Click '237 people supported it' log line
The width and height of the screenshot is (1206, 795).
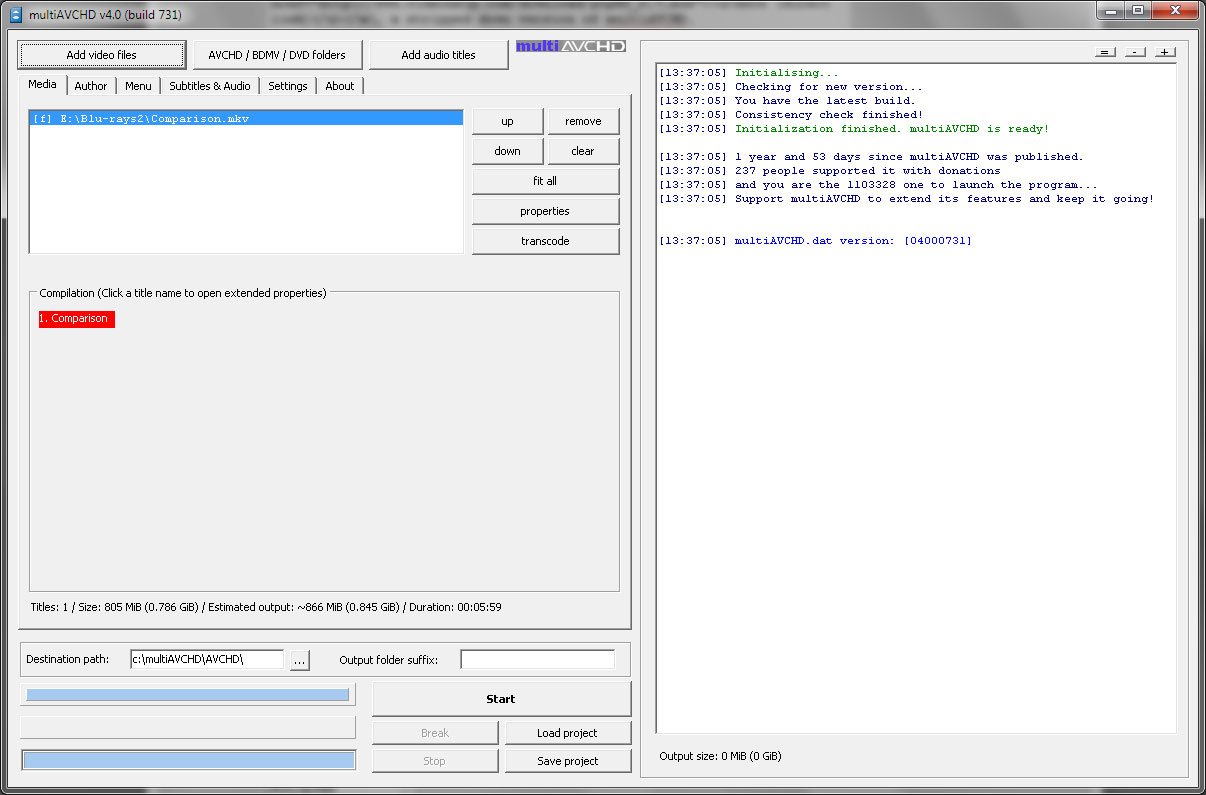coord(829,171)
